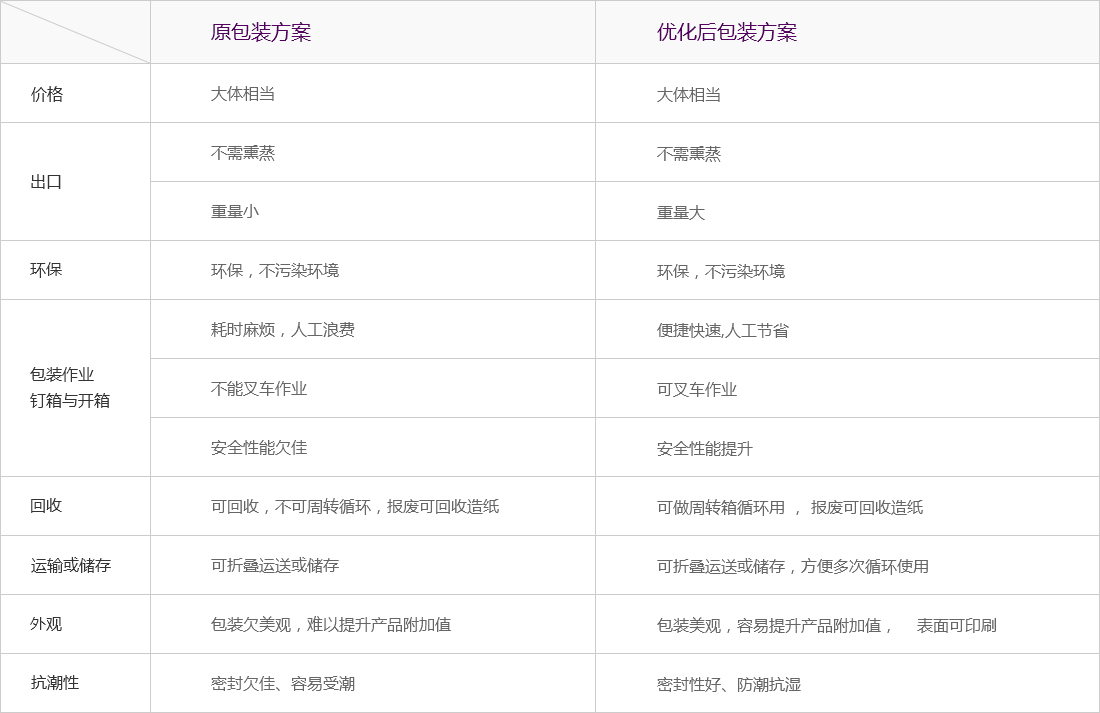The image size is (1100, 713).
Task: Select the 可做周转箱循环用 text
Action: point(721,508)
